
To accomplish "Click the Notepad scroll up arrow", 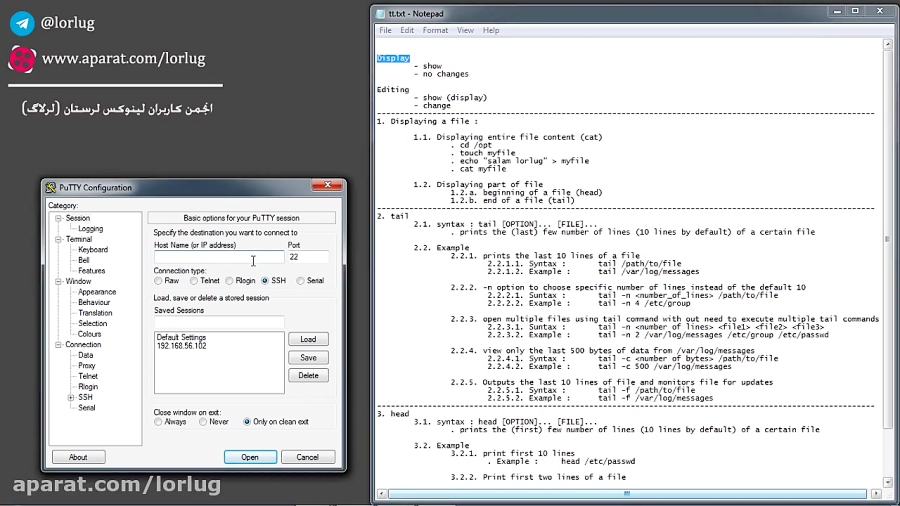I will point(888,44).
